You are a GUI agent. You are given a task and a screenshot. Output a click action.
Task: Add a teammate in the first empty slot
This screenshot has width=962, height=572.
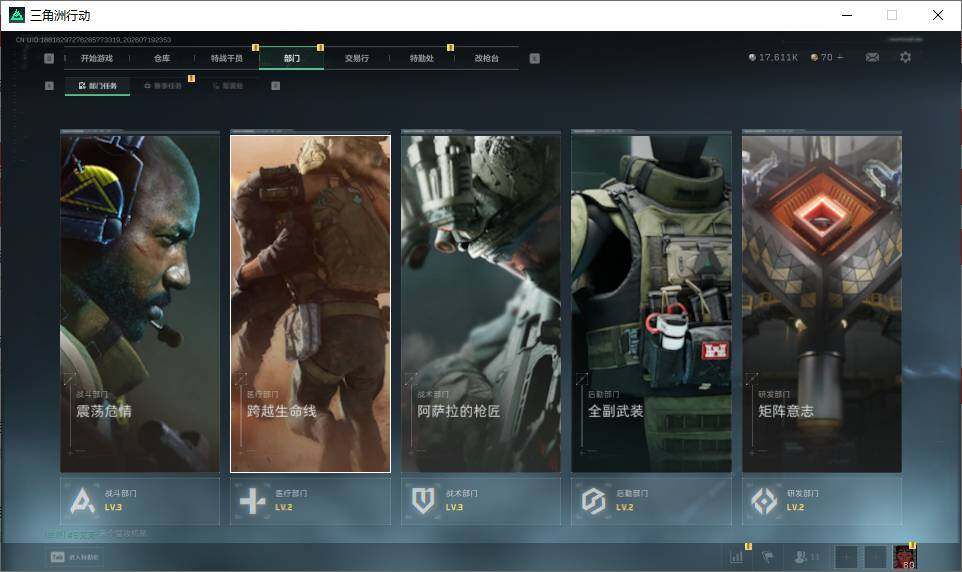pyautogui.click(x=845, y=557)
